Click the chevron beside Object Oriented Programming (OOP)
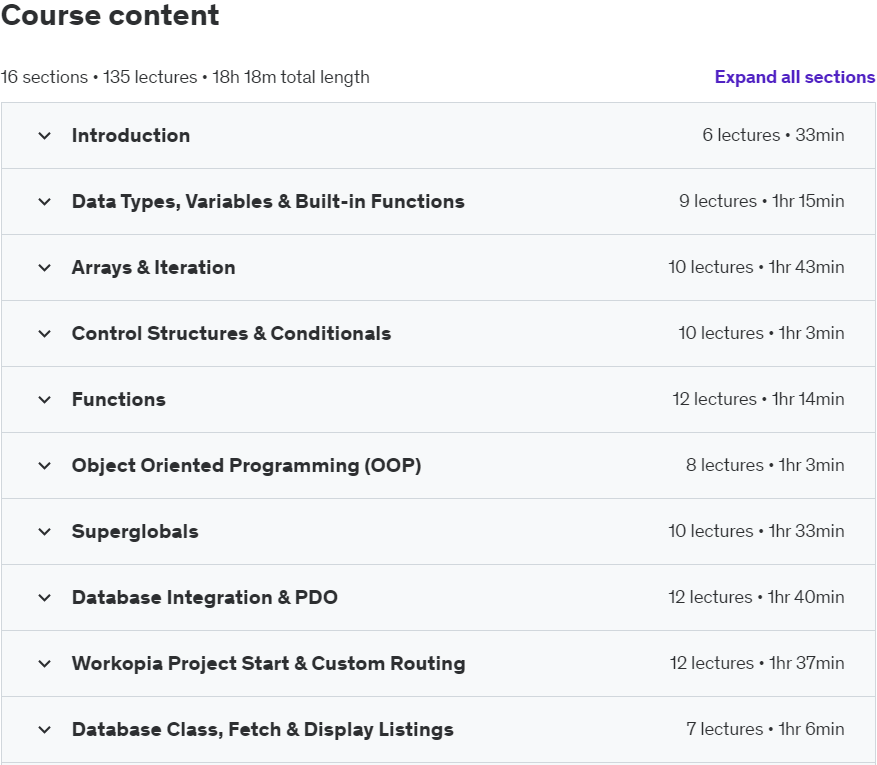877x765 pixels. [44, 466]
